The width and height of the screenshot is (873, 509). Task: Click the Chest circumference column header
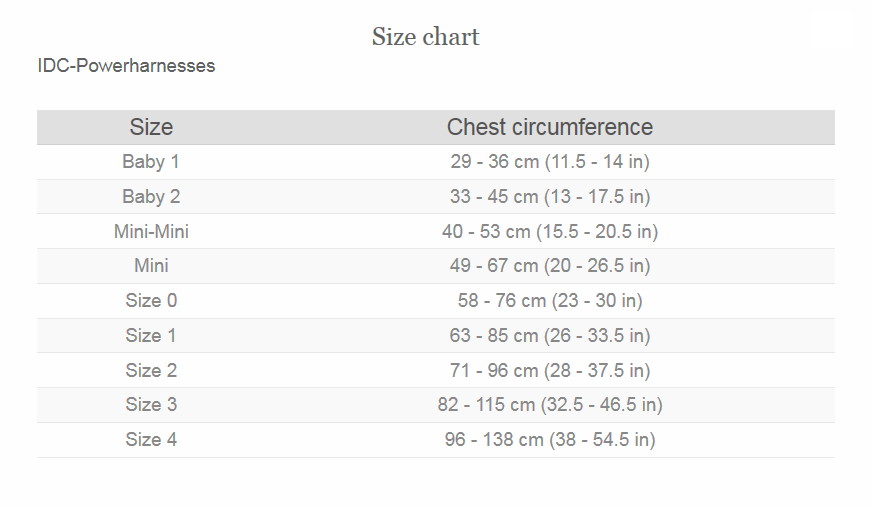(550, 127)
